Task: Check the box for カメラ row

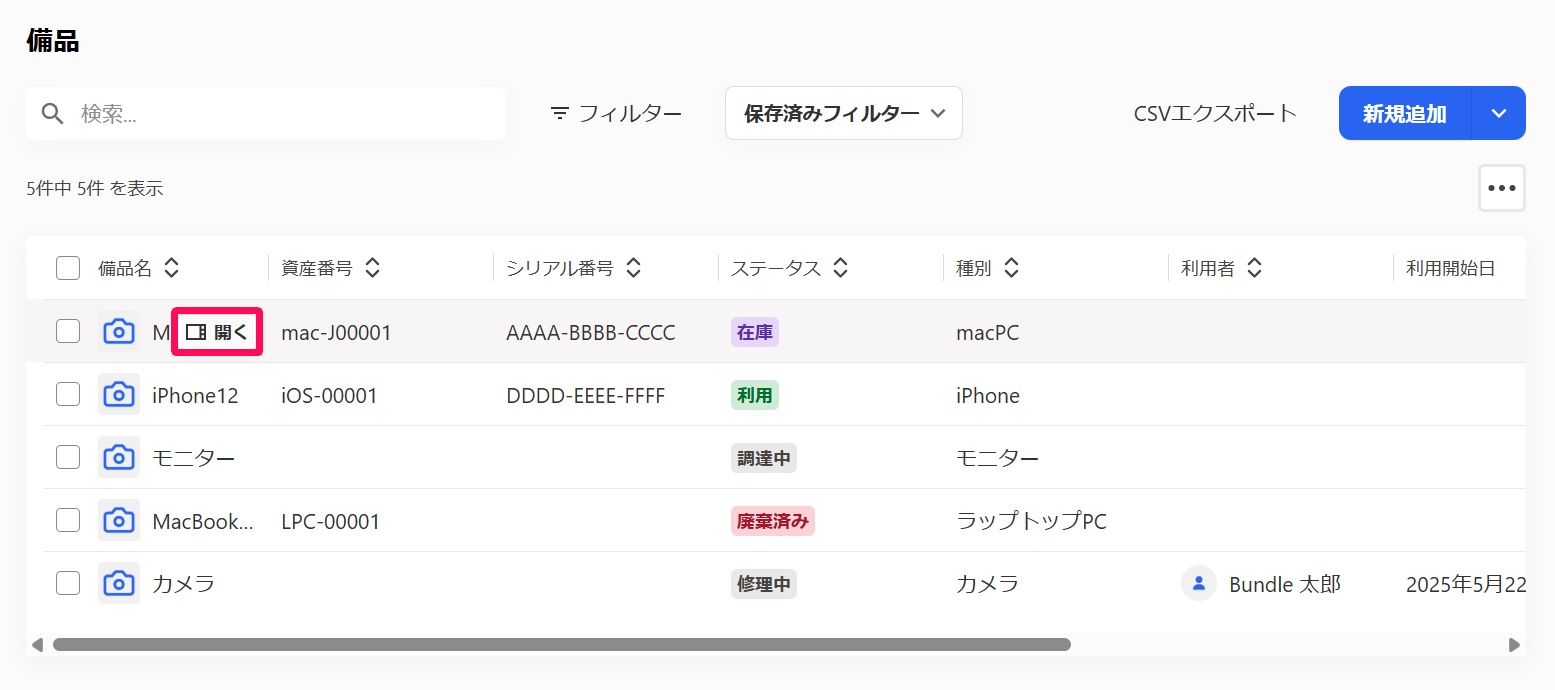Action: click(68, 583)
